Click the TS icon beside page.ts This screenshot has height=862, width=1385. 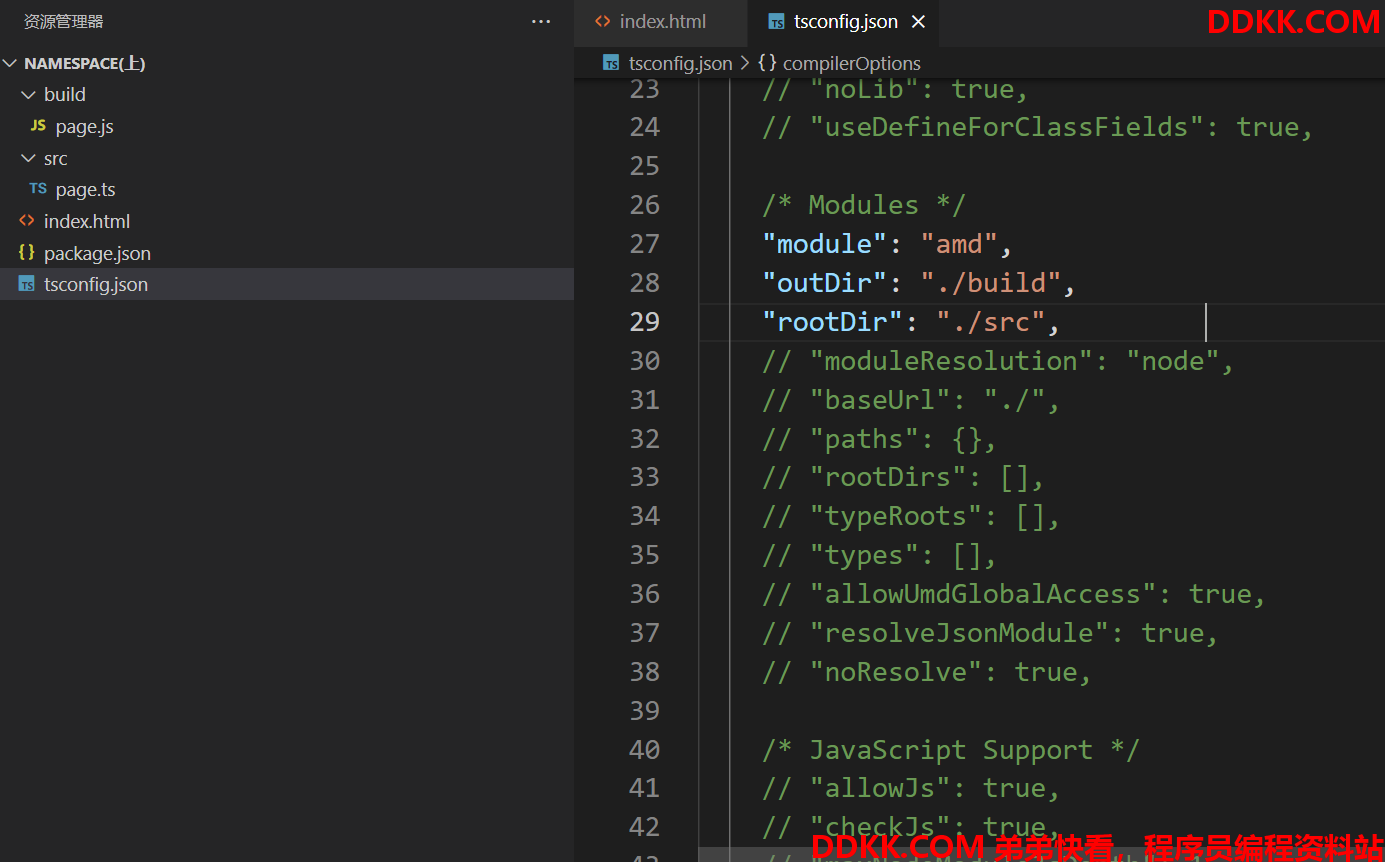38,188
